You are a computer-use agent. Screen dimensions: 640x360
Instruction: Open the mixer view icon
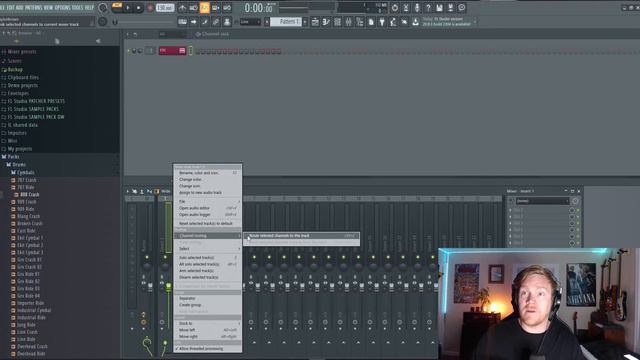tap(348, 22)
